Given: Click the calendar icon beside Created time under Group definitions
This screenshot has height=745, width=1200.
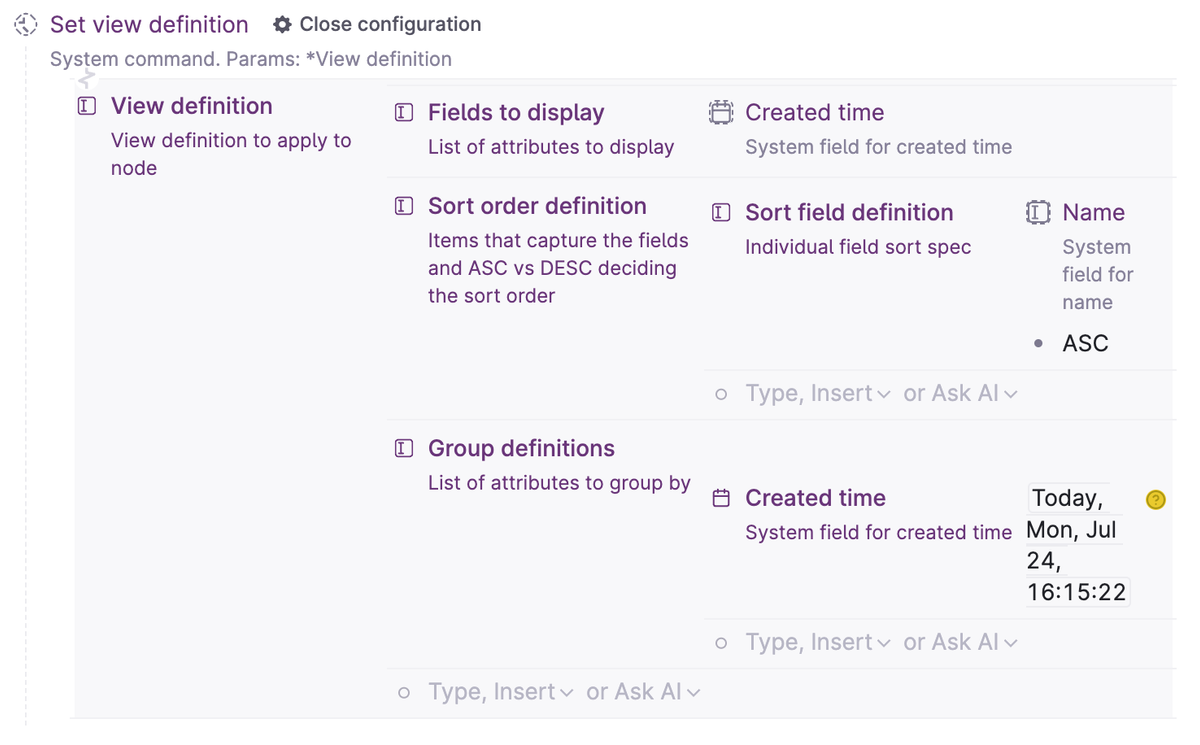Looking at the screenshot, I should click(721, 499).
